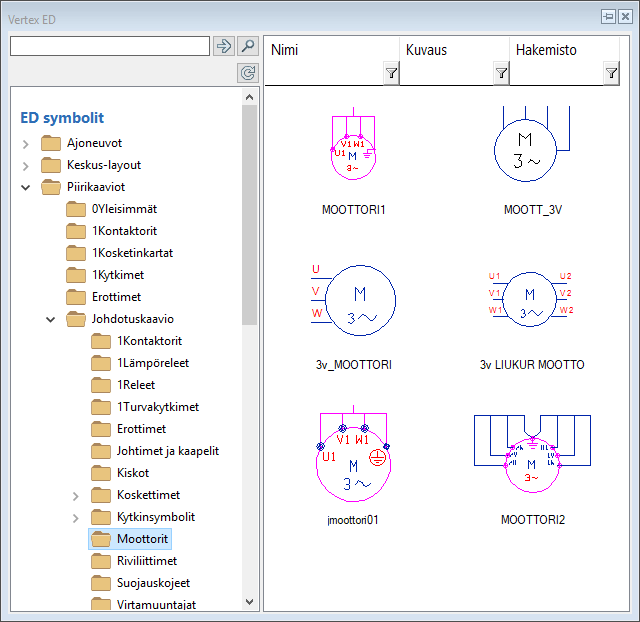Collapse the Johdotuskaavio folder
The image size is (640, 622).
tap(51, 319)
